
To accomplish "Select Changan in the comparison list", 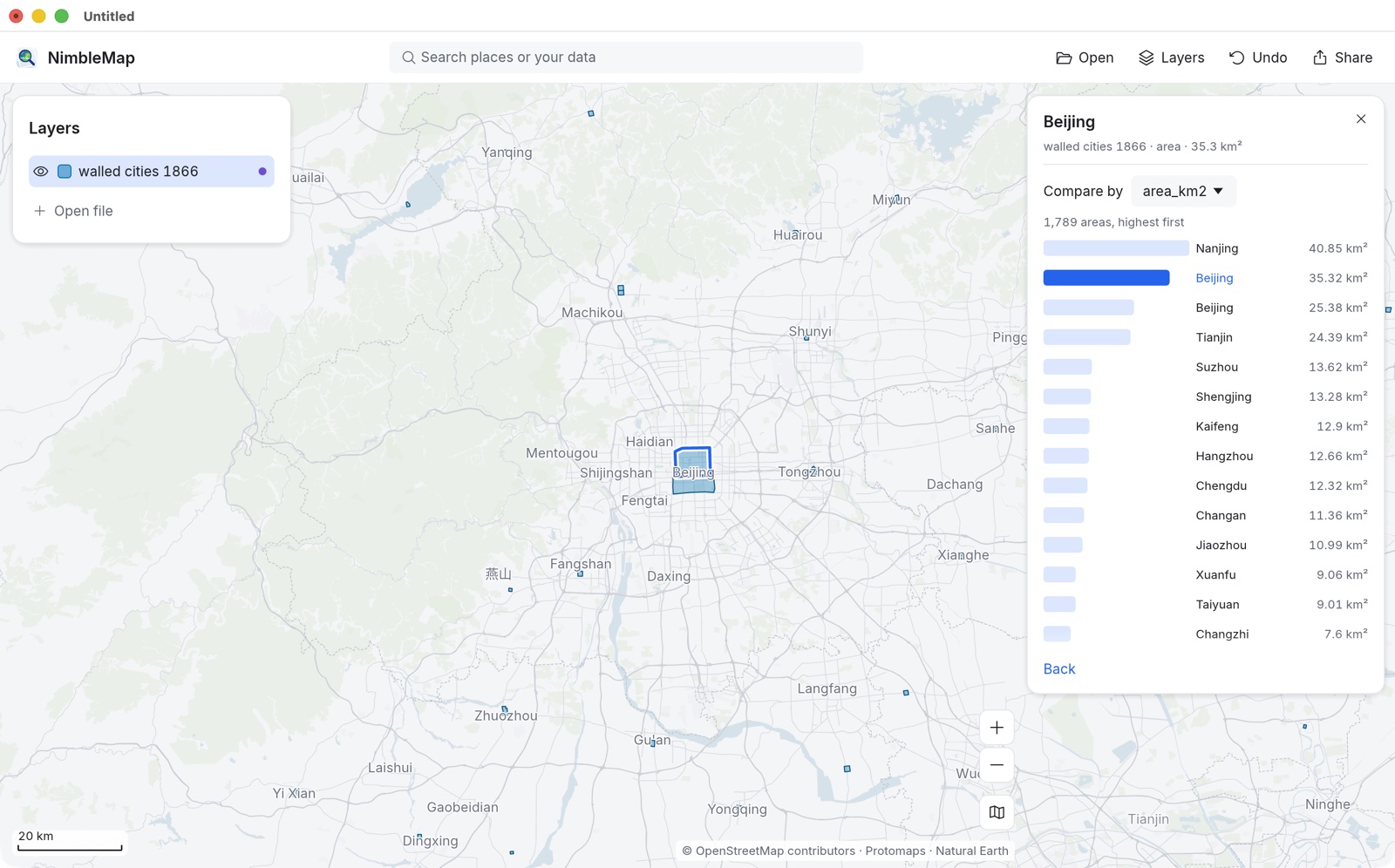I will coord(1205,515).
